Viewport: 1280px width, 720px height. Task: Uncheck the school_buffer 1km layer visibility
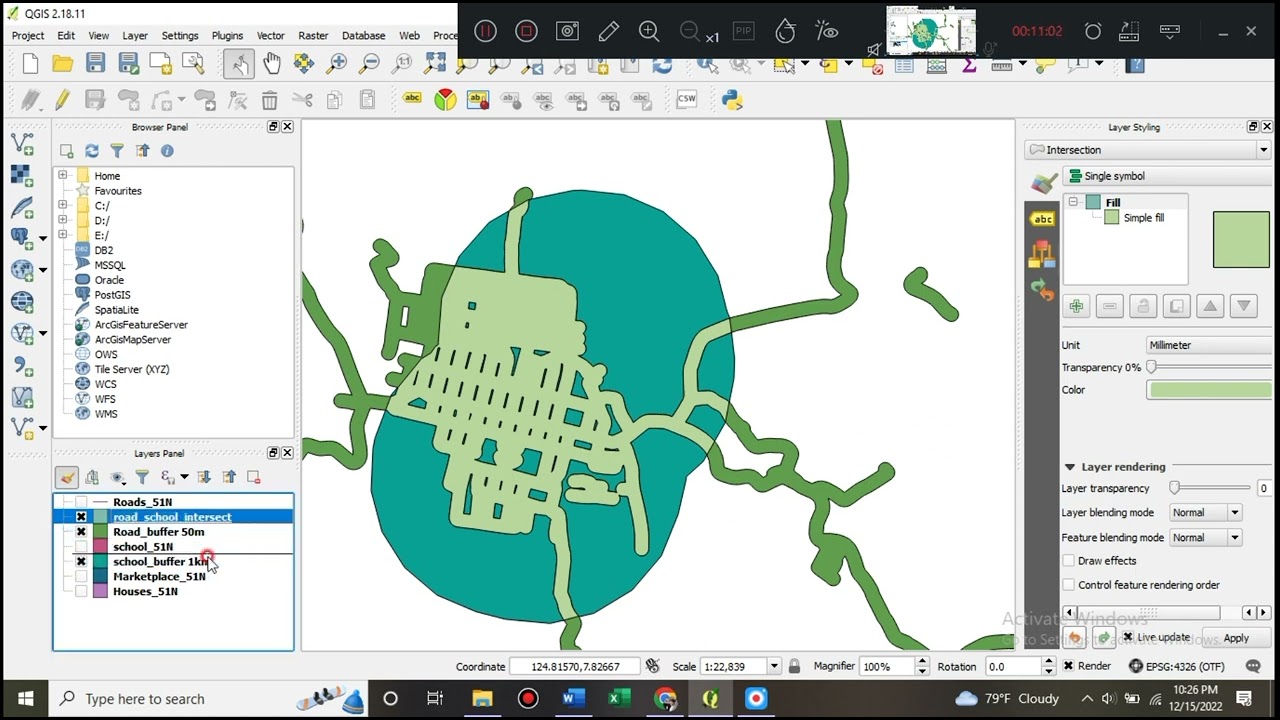(81, 562)
